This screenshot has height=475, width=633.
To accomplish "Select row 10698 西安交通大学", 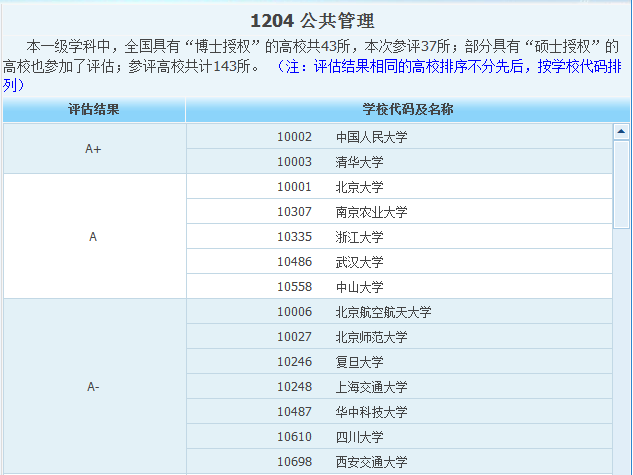I will tap(399, 462).
